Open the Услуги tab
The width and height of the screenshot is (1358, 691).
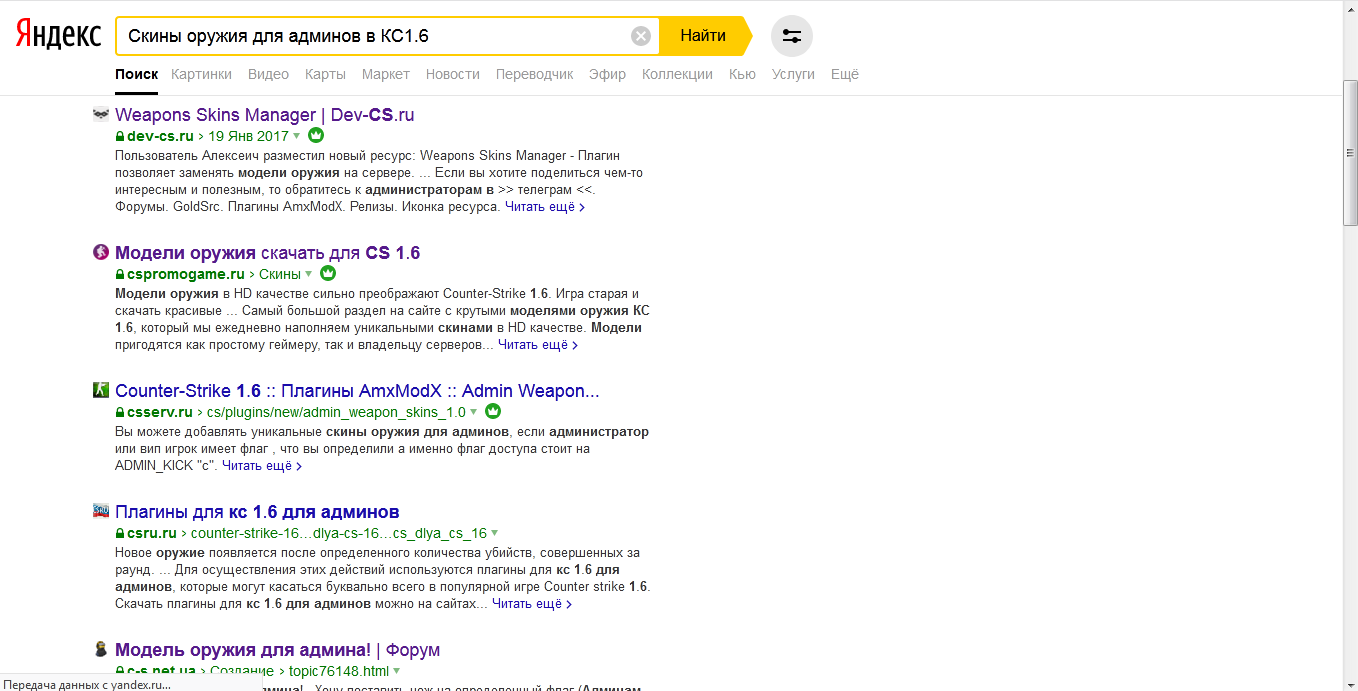tap(793, 74)
